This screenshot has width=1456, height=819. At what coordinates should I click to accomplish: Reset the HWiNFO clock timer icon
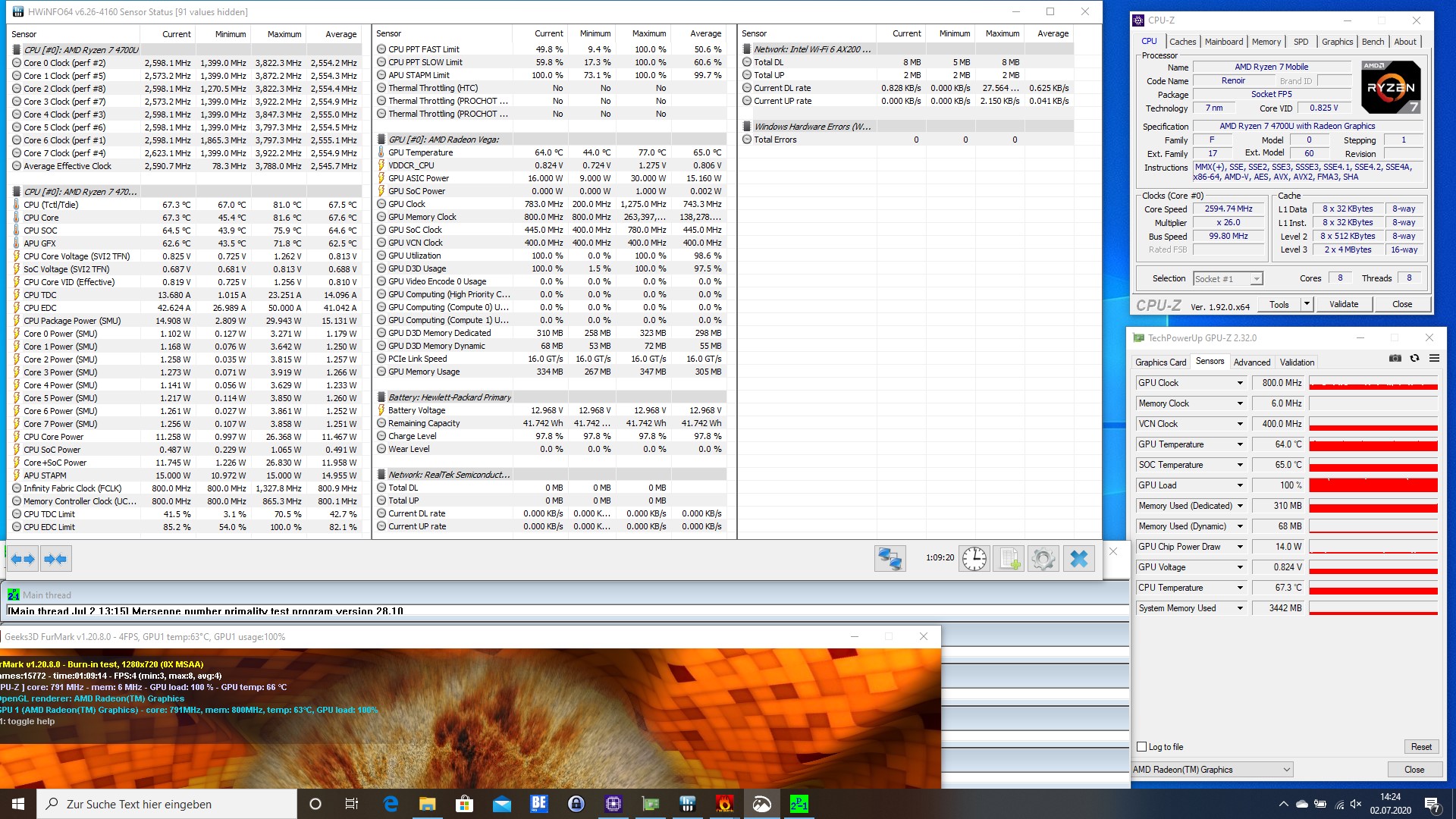(x=974, y=559)
